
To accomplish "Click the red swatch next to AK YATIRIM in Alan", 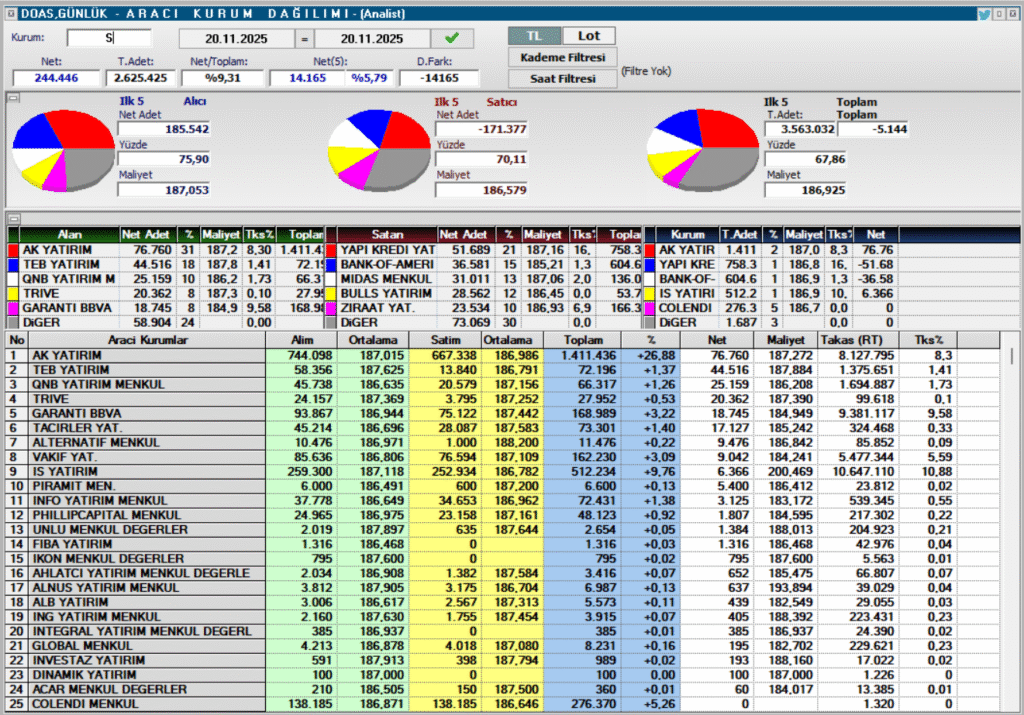I will tap(13, 250).
